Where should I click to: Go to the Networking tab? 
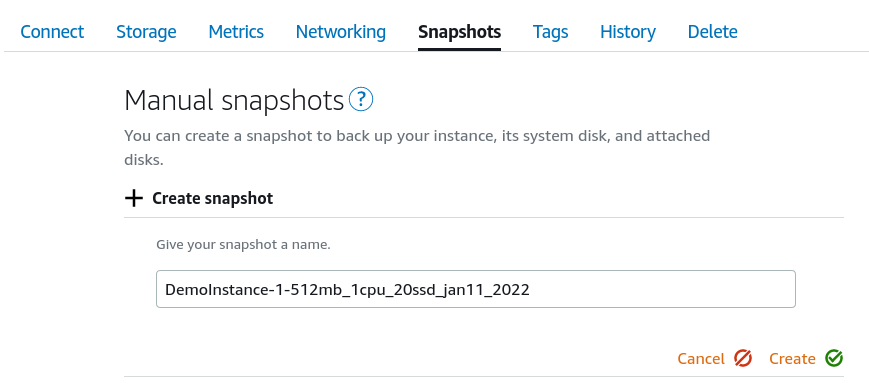pos(341,32)
